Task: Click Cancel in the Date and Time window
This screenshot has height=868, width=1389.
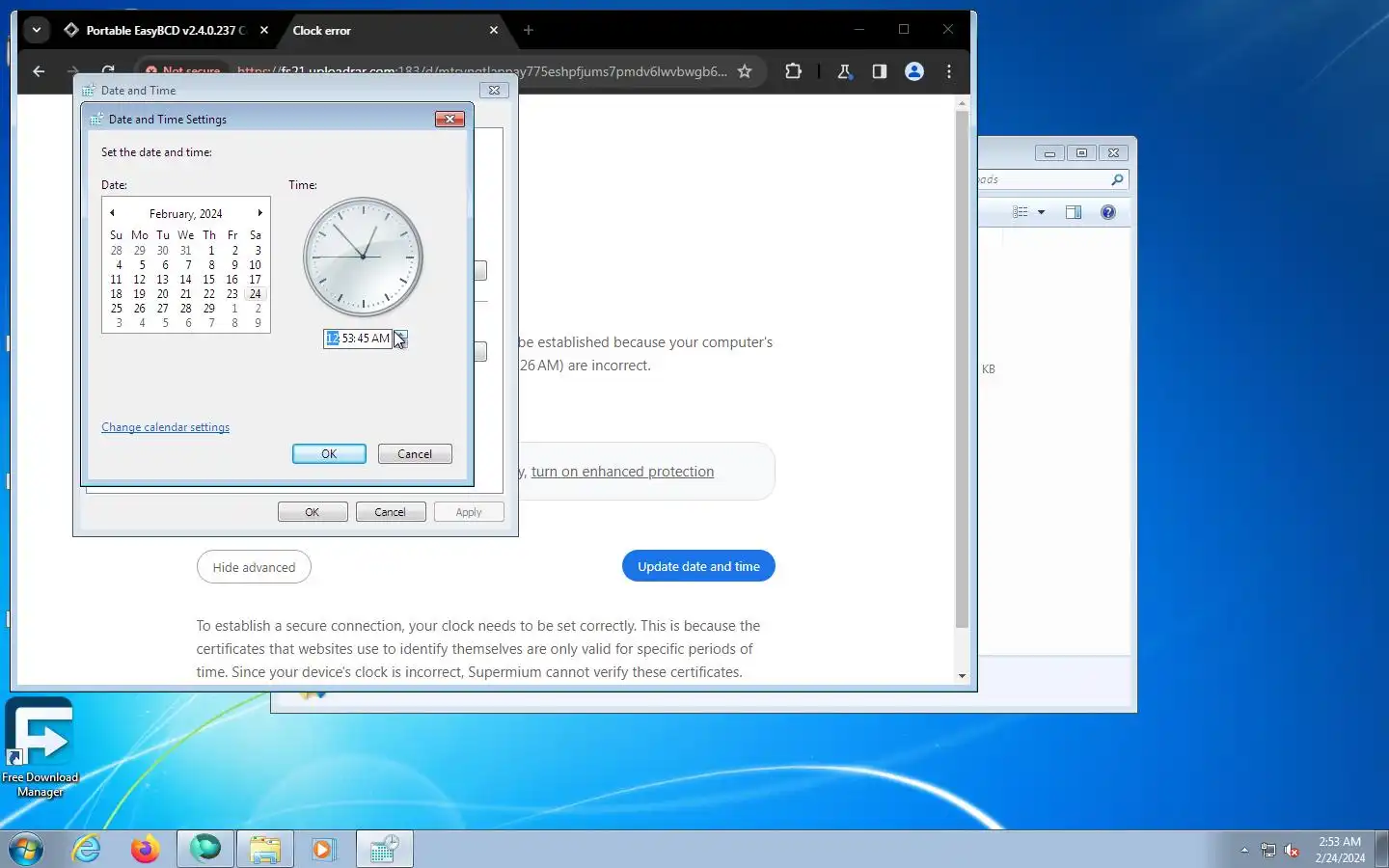Action: (391, 512)
